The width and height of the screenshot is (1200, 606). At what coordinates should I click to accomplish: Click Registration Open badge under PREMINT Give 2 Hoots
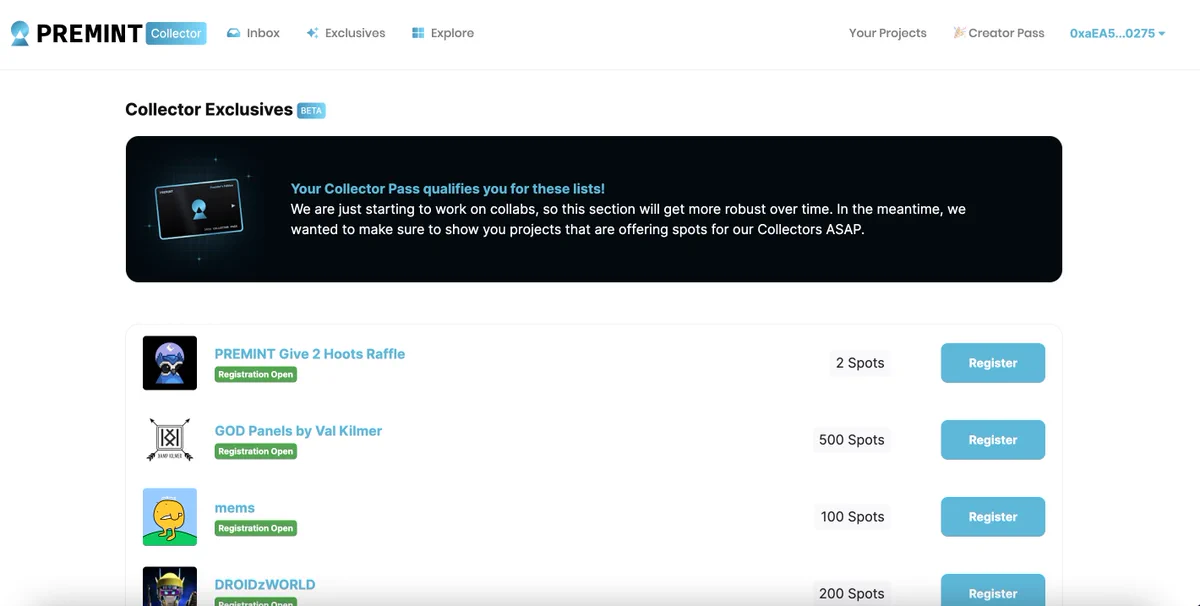256,375
